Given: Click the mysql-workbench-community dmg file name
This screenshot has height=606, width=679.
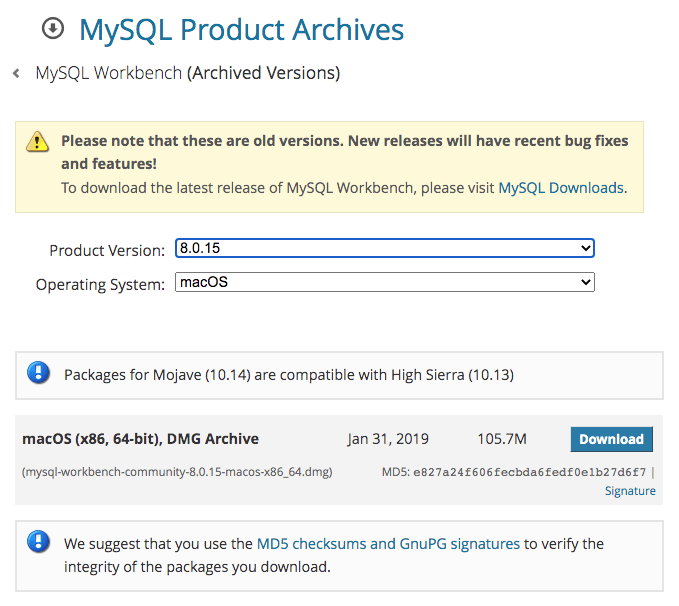Looking at the screenshot, I should [x=177, y=471].
